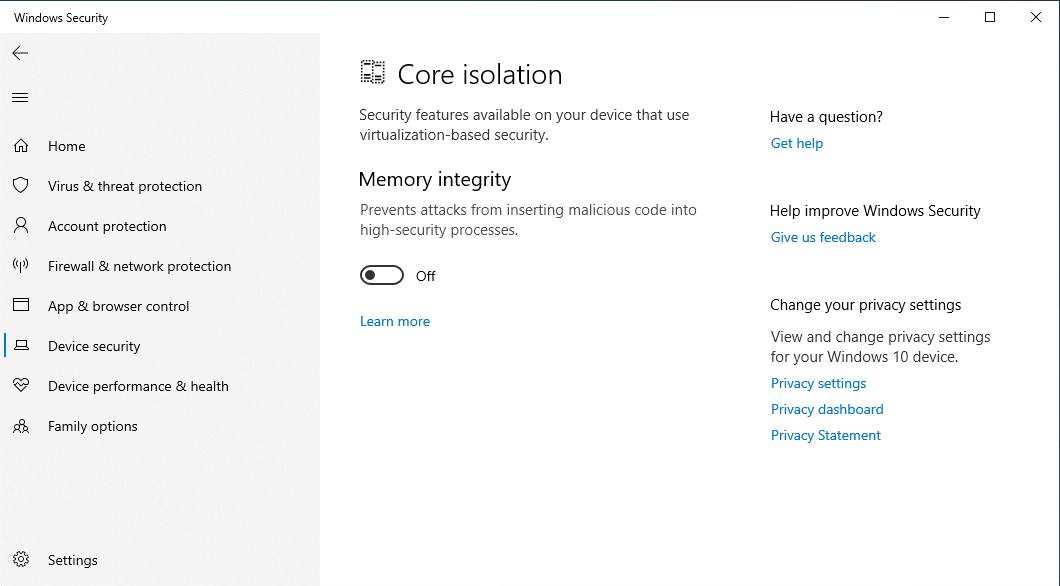
Task: Open the Learn more link
Action: point(395,322)
